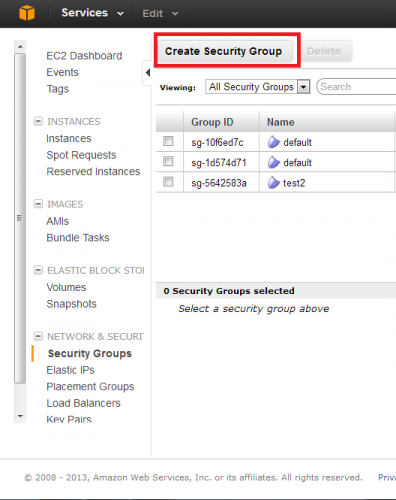Collapse the navigation pane with the arrow icon
This screenshot has height=500, width=396.
coord(148,72)
